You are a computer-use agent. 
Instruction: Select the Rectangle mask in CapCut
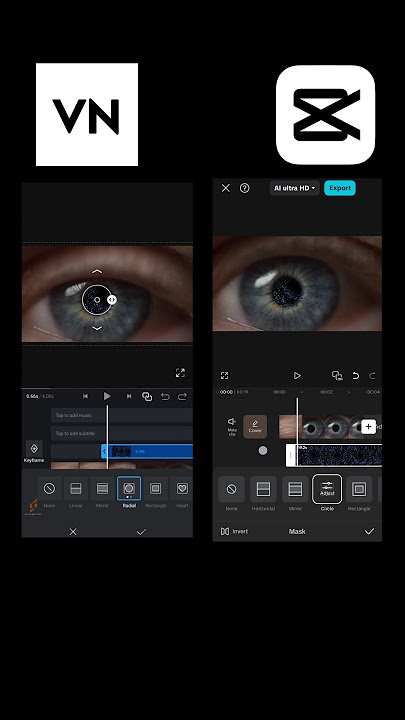coord(359,493)
